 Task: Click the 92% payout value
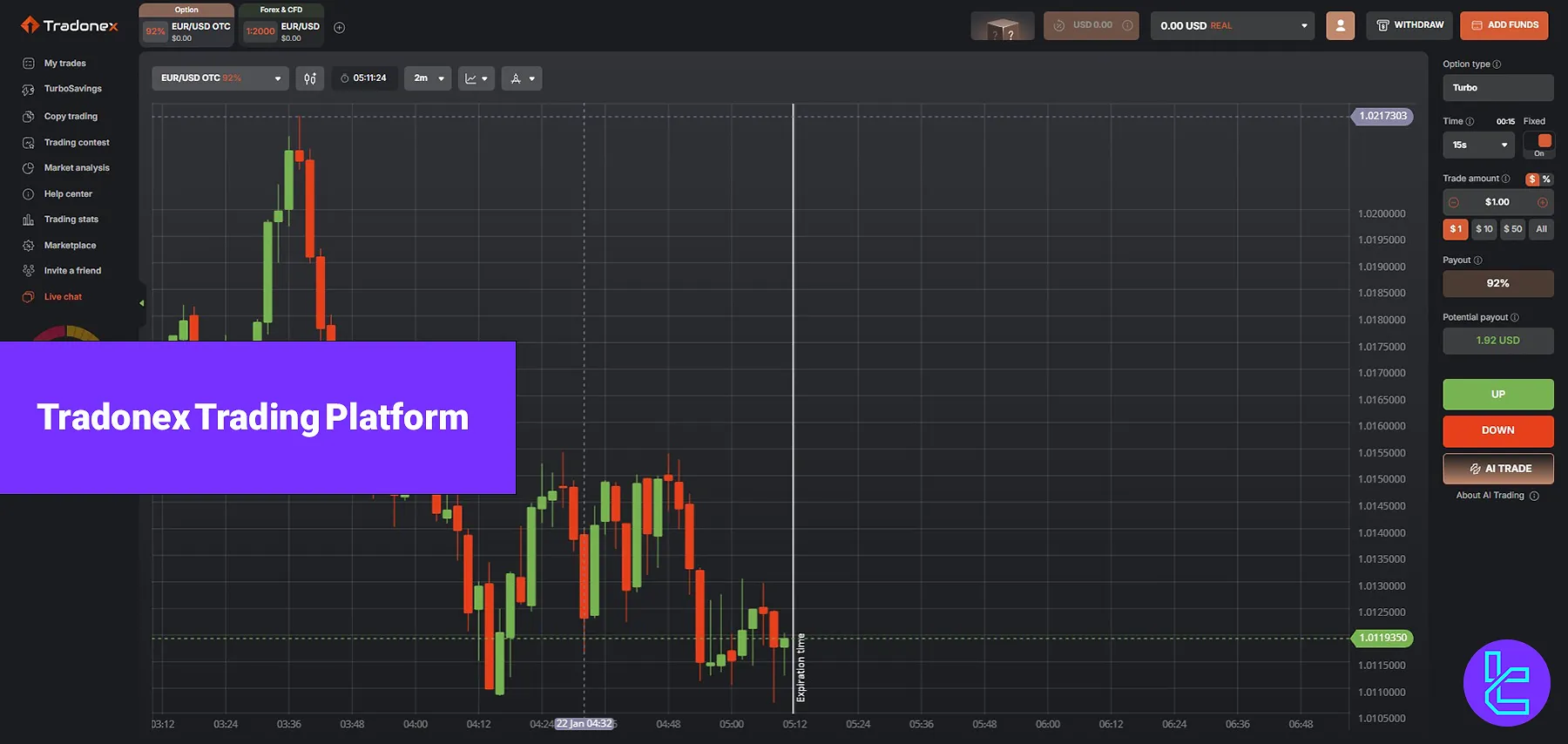[x=1498, y=283]
